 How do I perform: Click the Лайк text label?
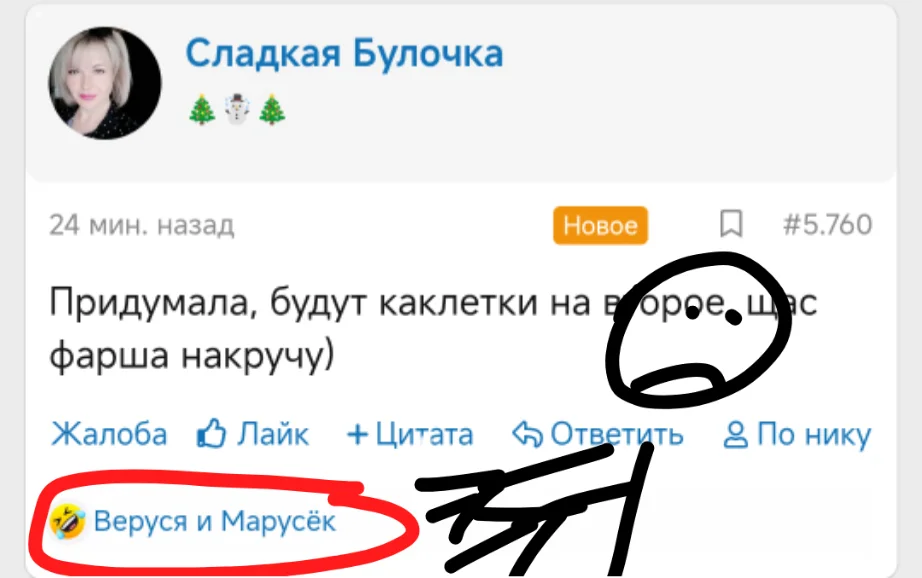(273, 435)
